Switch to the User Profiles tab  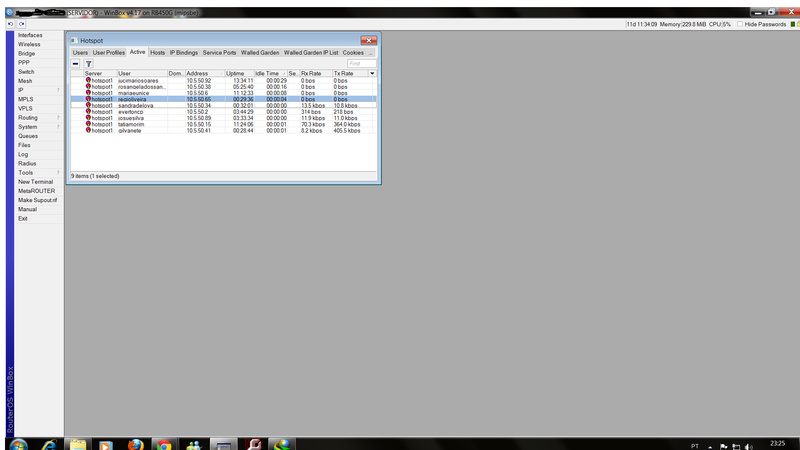point(109,53)
